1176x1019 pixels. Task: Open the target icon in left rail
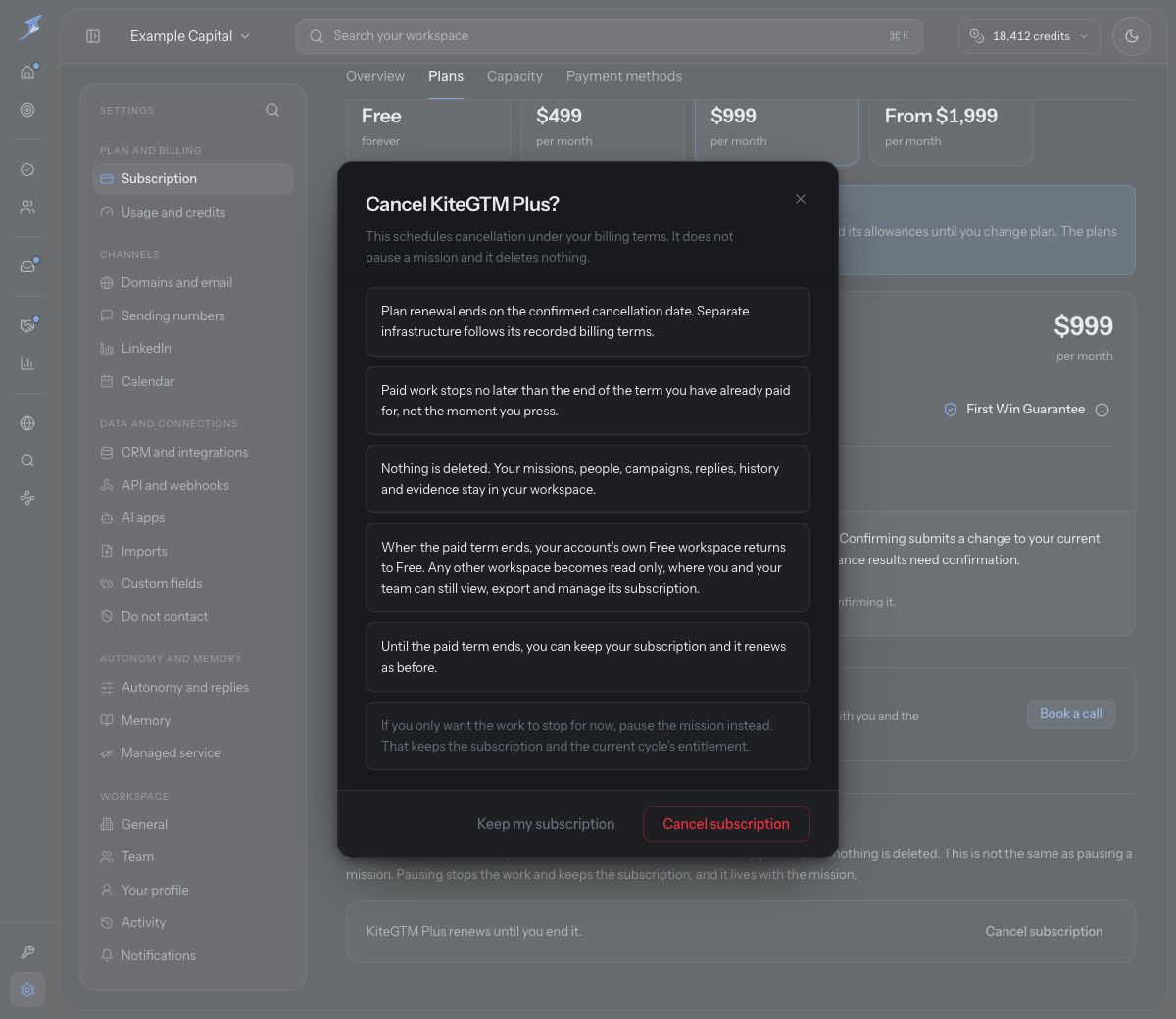[x=27, y=110]
